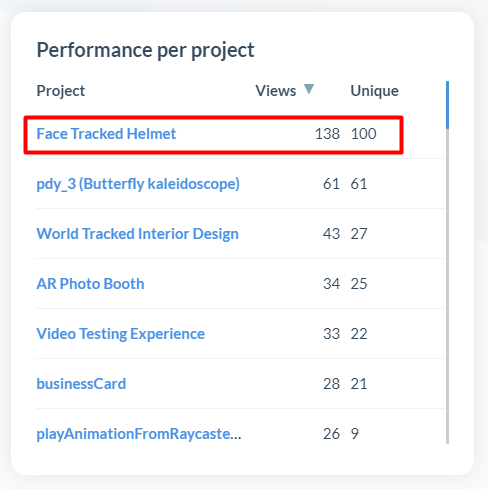Open the Face Tracked Helmet project
Image resolution: width=488 pixels, height=489 pixels.
click(x=106, y=134)
